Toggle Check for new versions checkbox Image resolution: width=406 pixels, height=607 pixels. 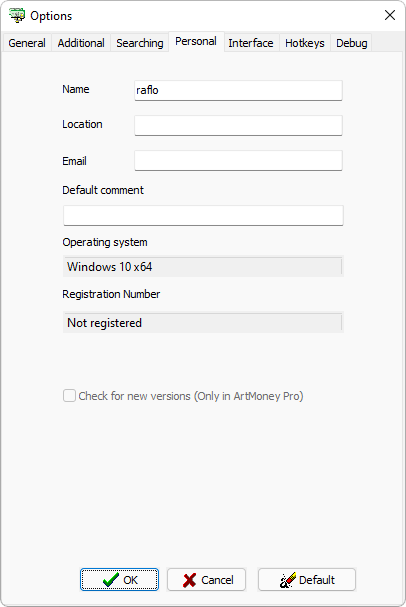coord(69,396)
